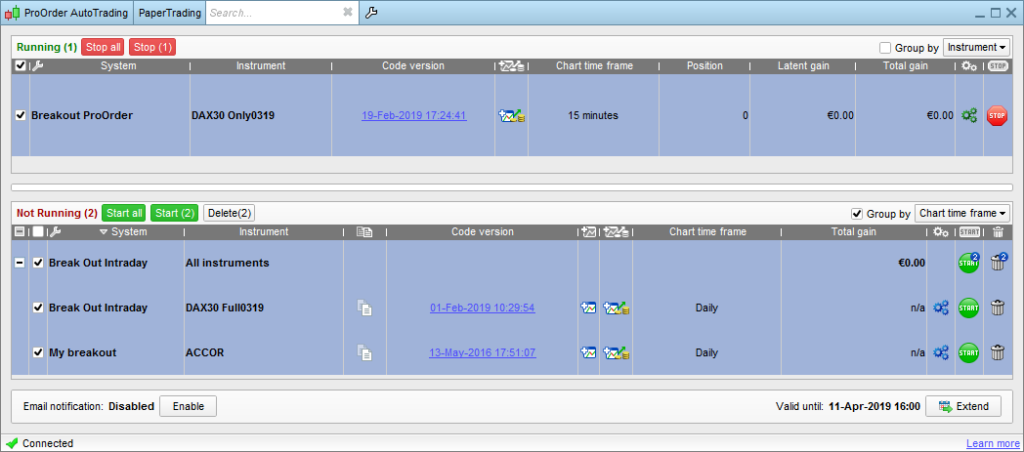The height and width of the screenshot is (452, 1024).
Task: Delete the My breakout ACCOR system
Action: point(997,353)
